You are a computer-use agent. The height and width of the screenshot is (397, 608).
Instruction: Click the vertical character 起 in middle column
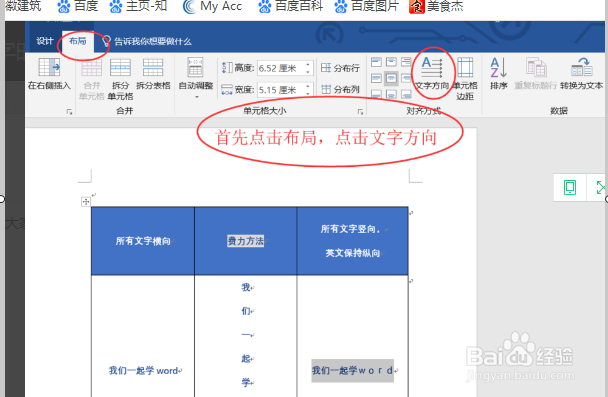tap(246, 358)
